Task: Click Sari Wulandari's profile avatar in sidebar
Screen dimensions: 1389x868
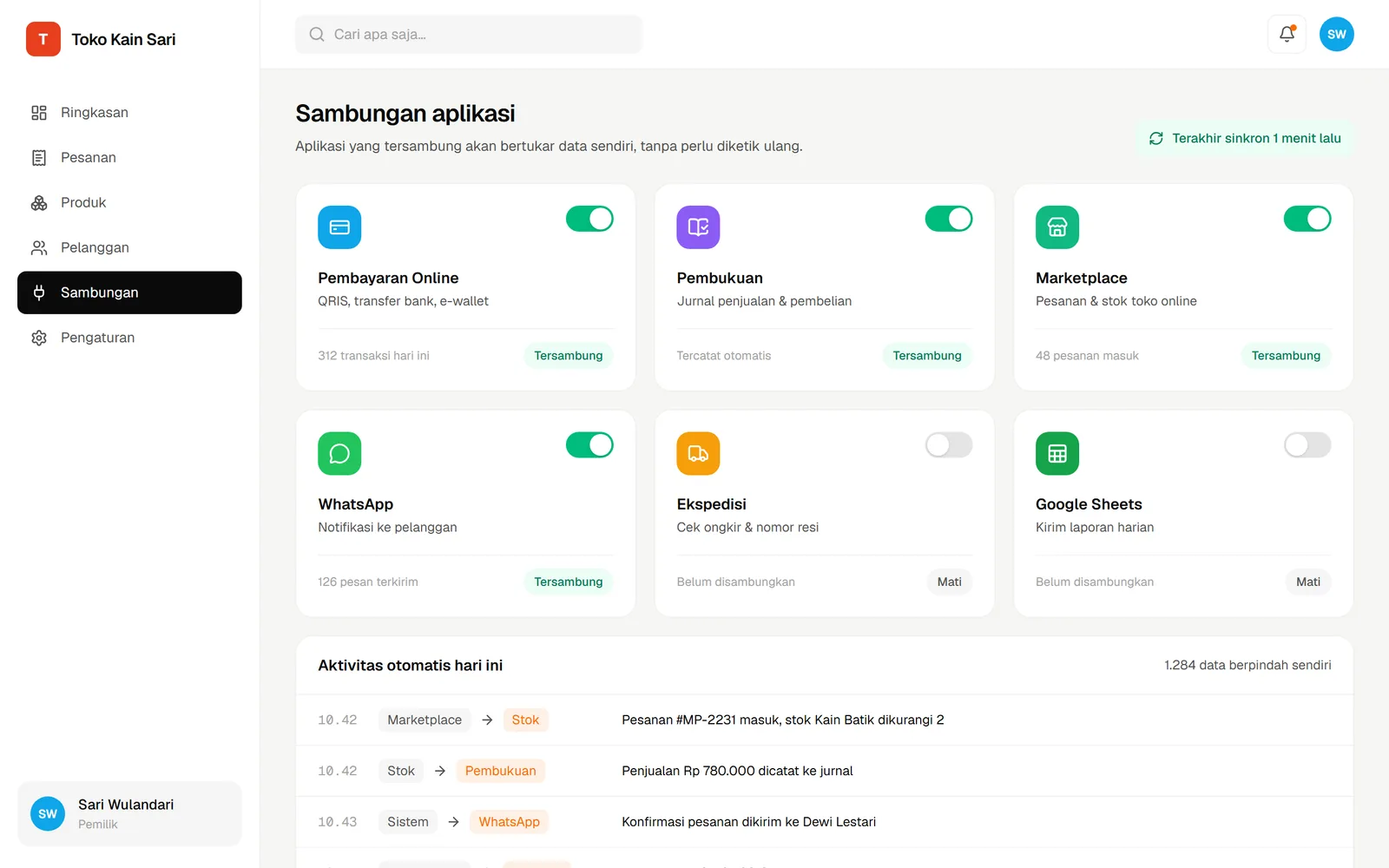Action: coord(48,814)
